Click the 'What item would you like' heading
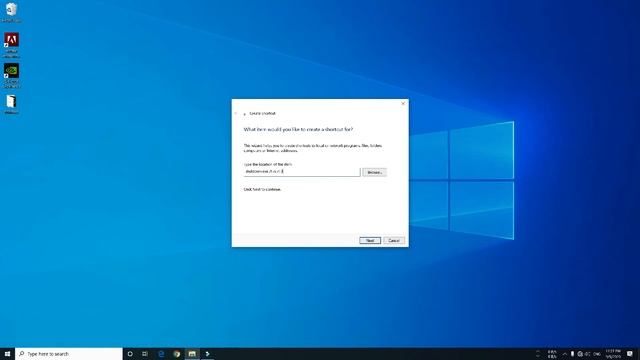Screen dimensions: 640x360 298,129
